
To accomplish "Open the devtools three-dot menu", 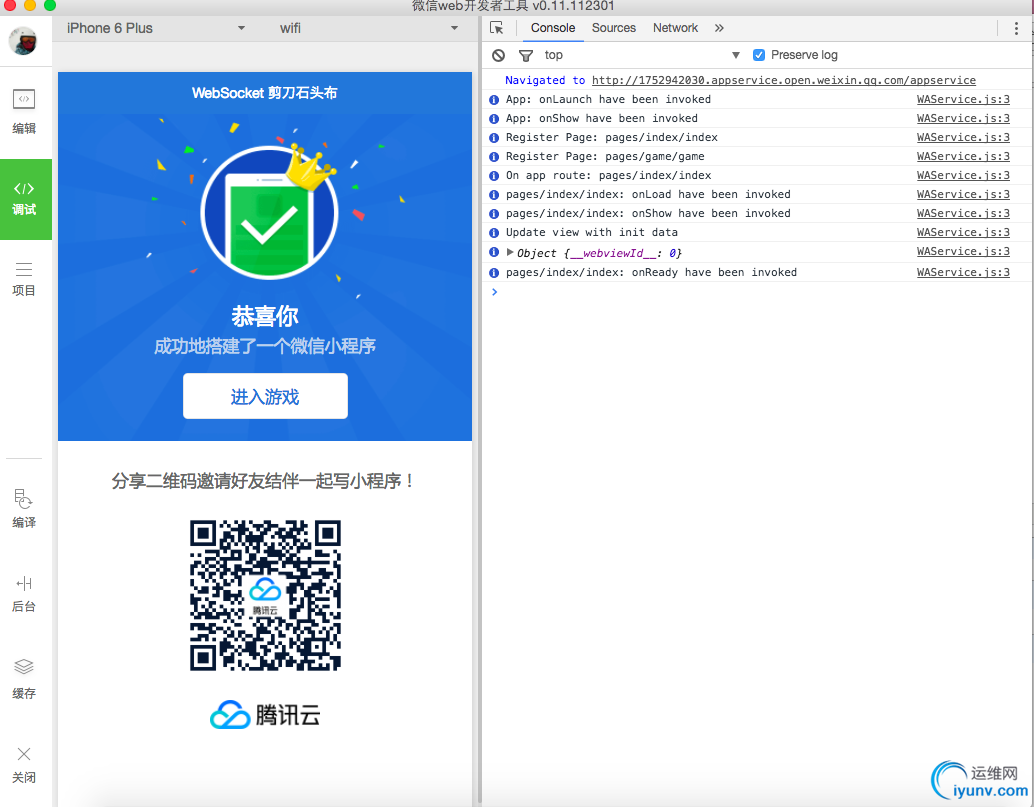I will (1016, 28).
